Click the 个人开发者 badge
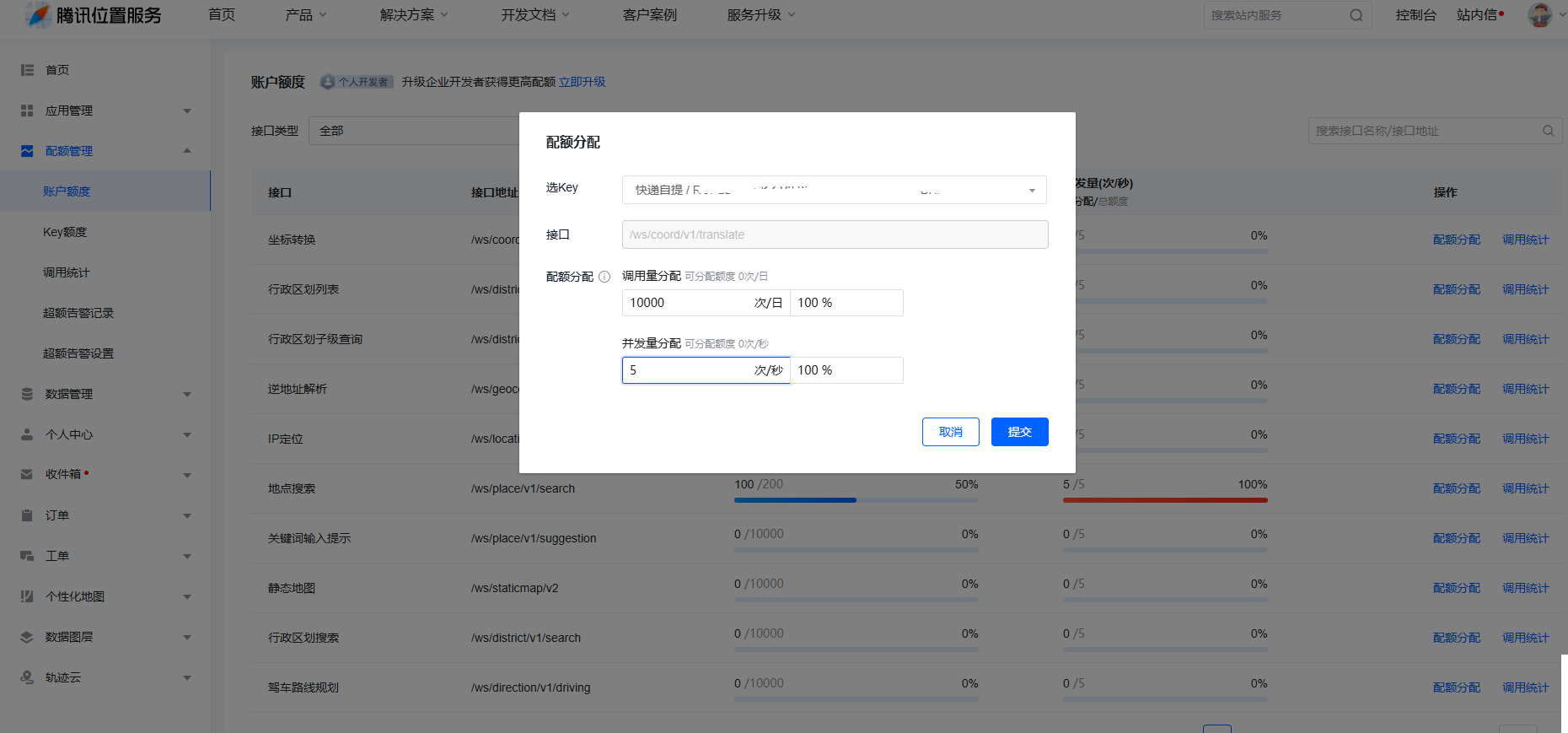This screenshot has width=1568, height=733. (357, 82)
